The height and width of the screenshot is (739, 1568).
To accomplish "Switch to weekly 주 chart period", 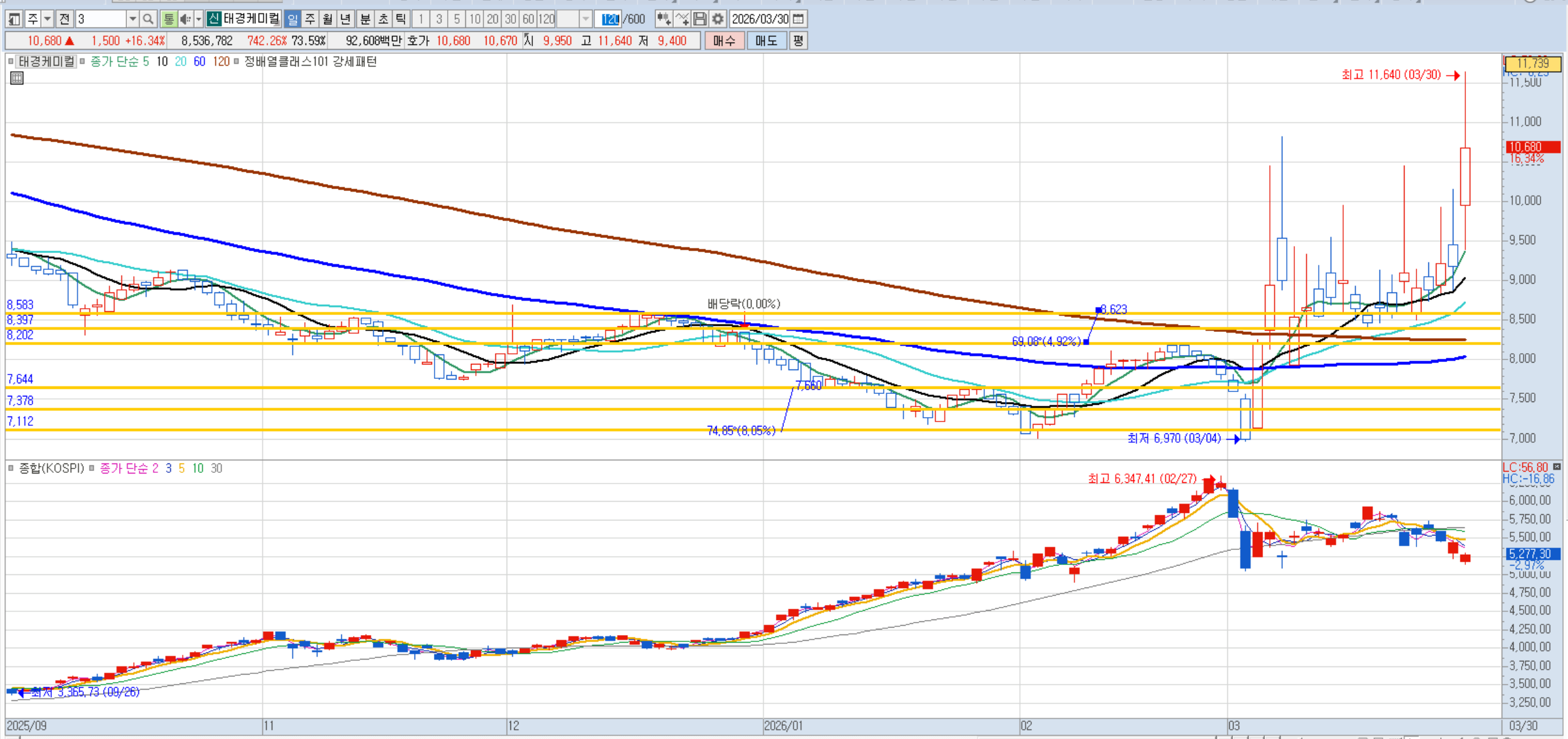I will coord(310,19).
